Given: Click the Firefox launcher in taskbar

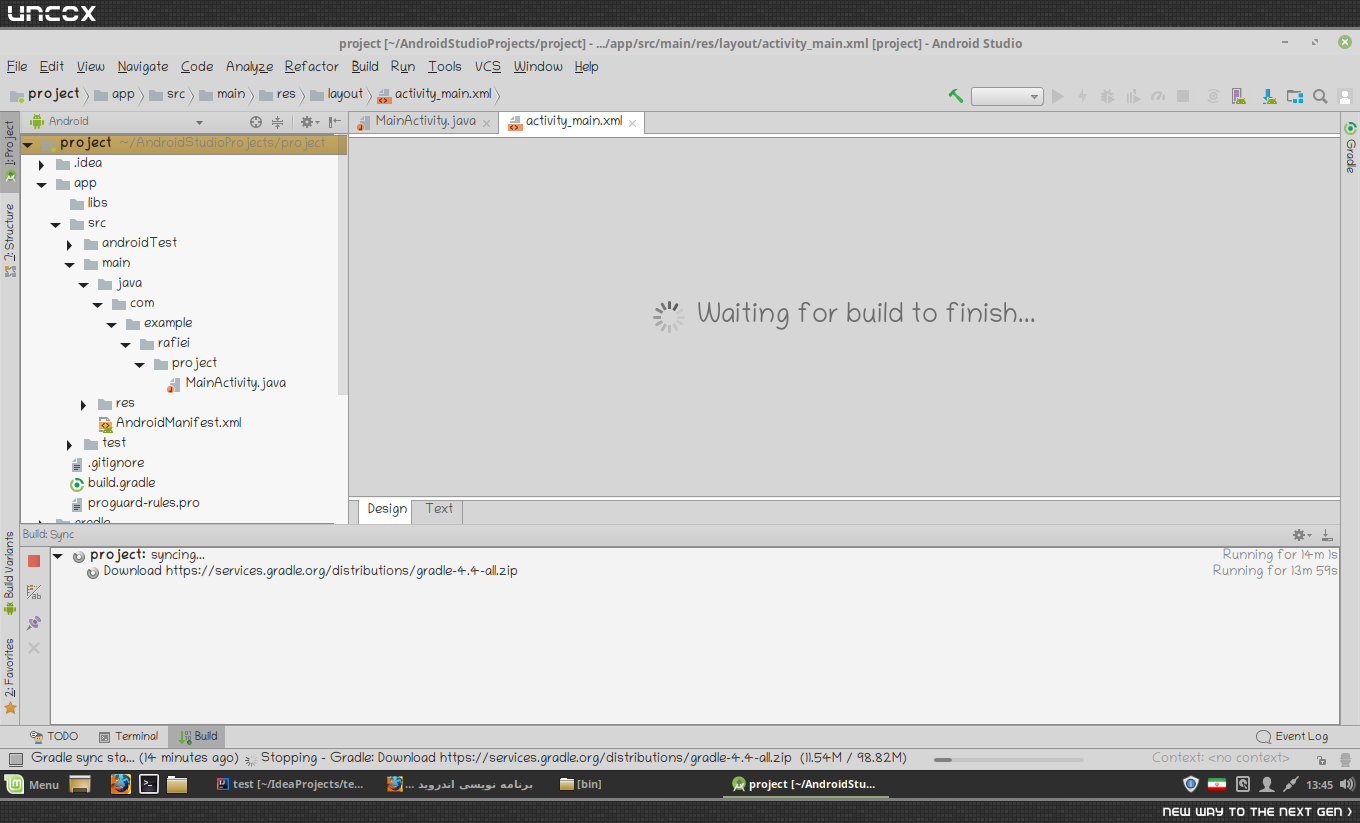Looking at the screenshot, I should (121, 784).
